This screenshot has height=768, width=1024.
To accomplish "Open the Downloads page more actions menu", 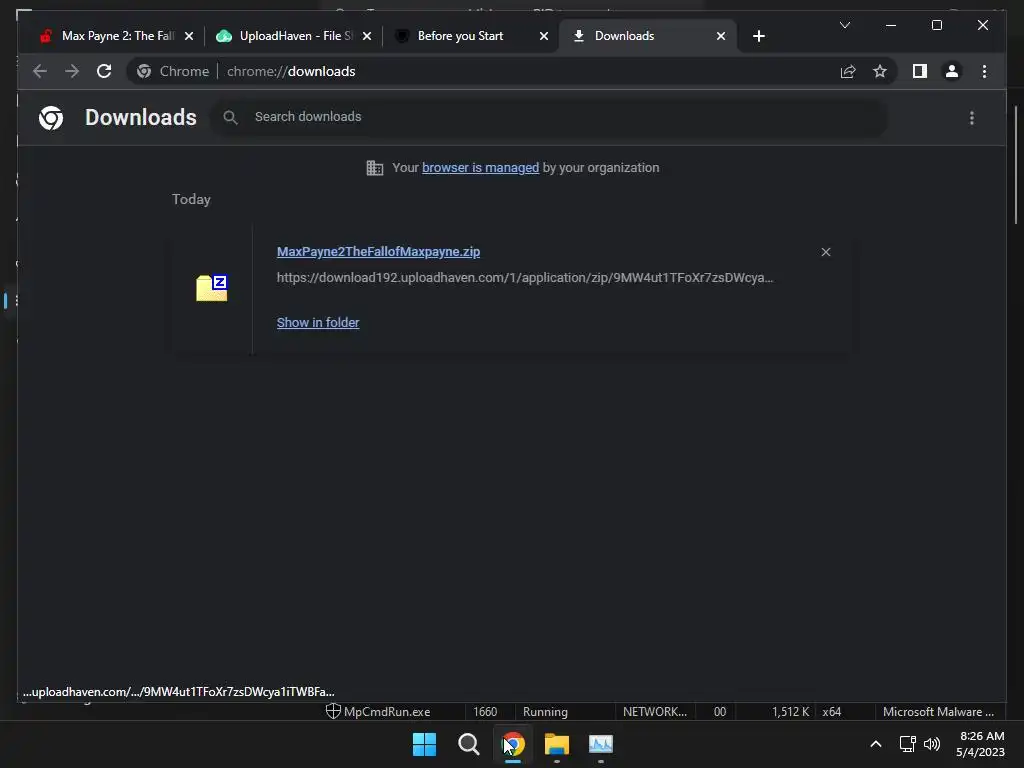I will [x=972, y=118].
